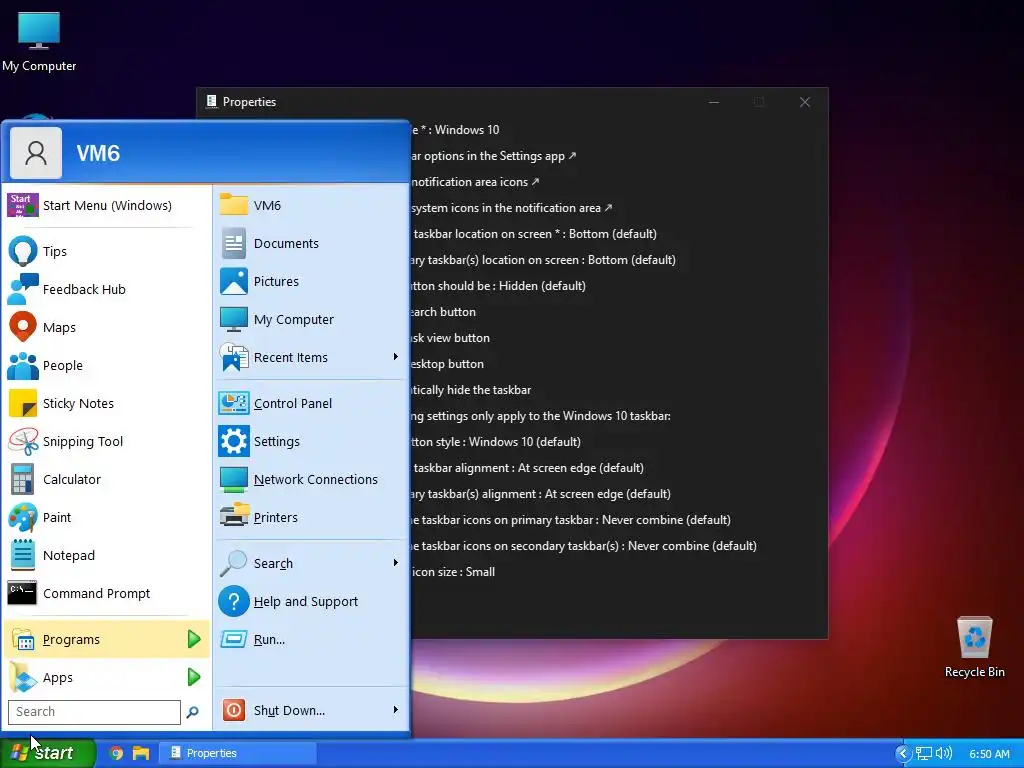The height and width of the screenshot is (768, 1024).
Task: Click the search magnifier button beside search box
Action: [x=193, y=712]
